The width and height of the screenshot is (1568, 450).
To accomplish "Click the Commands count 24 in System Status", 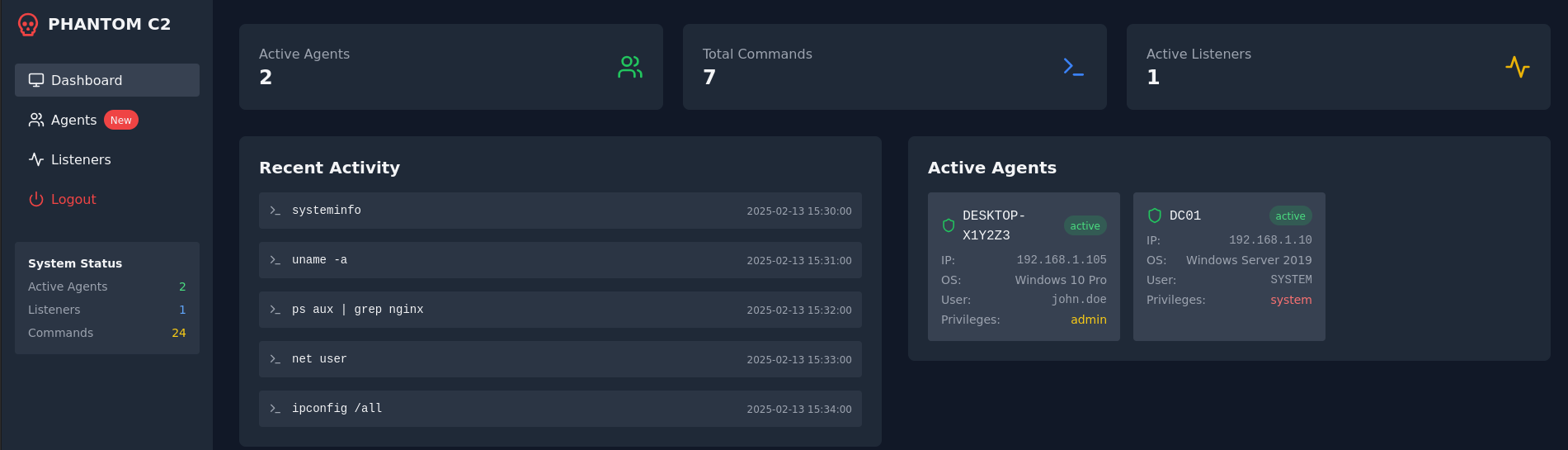I will pyautogui.click(x=179, y=333).
